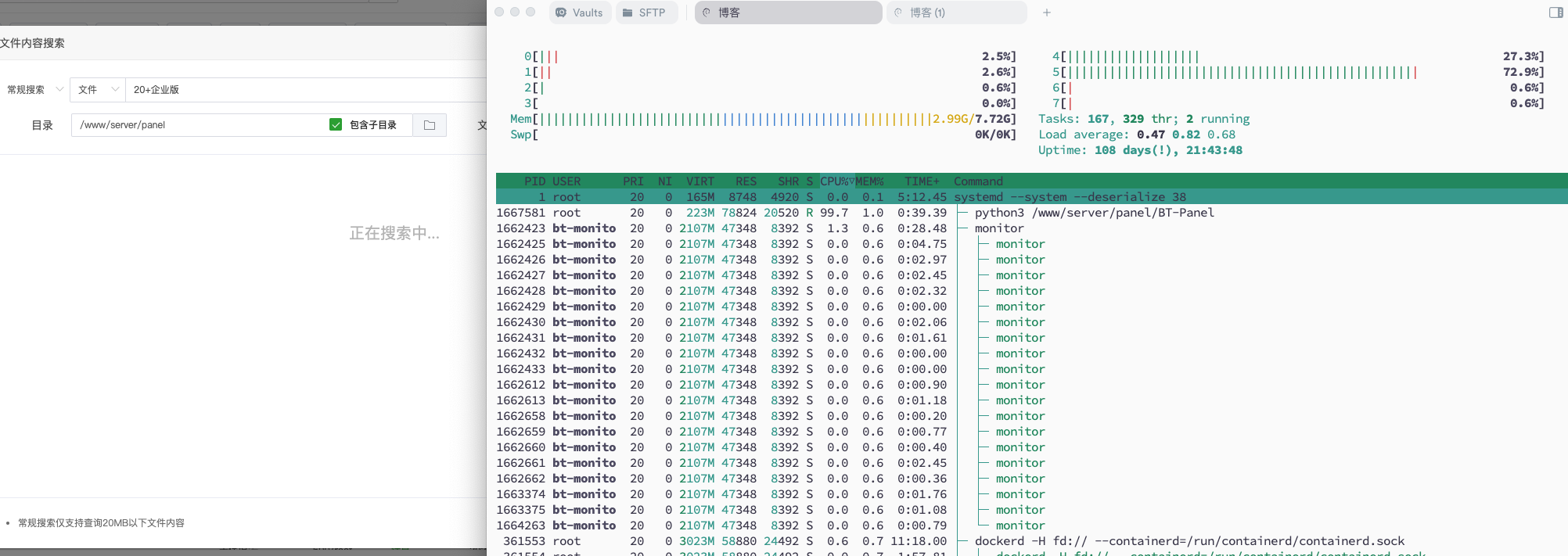Viewport: 1568px width, 556px height.
Task: Click the 文件内容搜索 dialog title
Action: pyautogui.click(x=32, y=43)
